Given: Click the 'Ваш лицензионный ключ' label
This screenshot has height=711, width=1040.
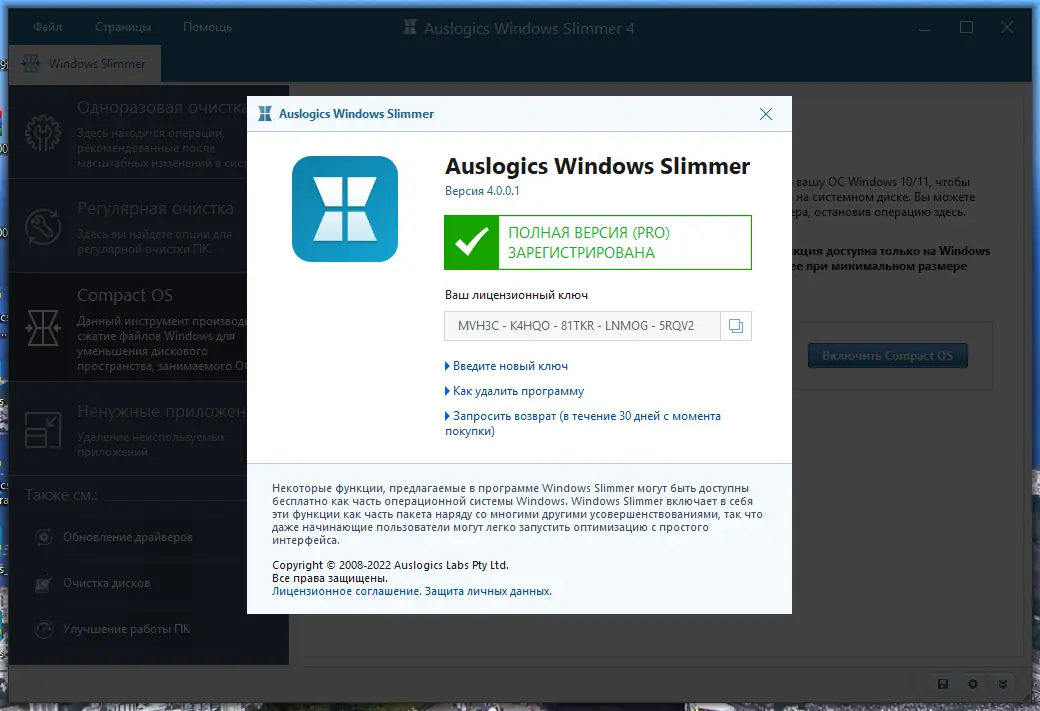Looking at the screenshot, I should (516, 295).
